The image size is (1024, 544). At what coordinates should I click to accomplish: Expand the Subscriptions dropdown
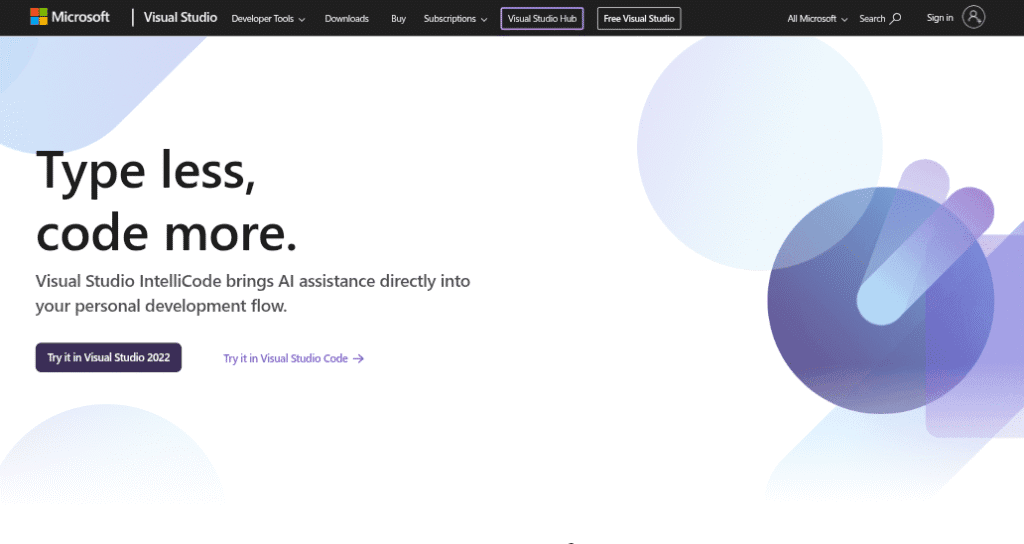455,19
